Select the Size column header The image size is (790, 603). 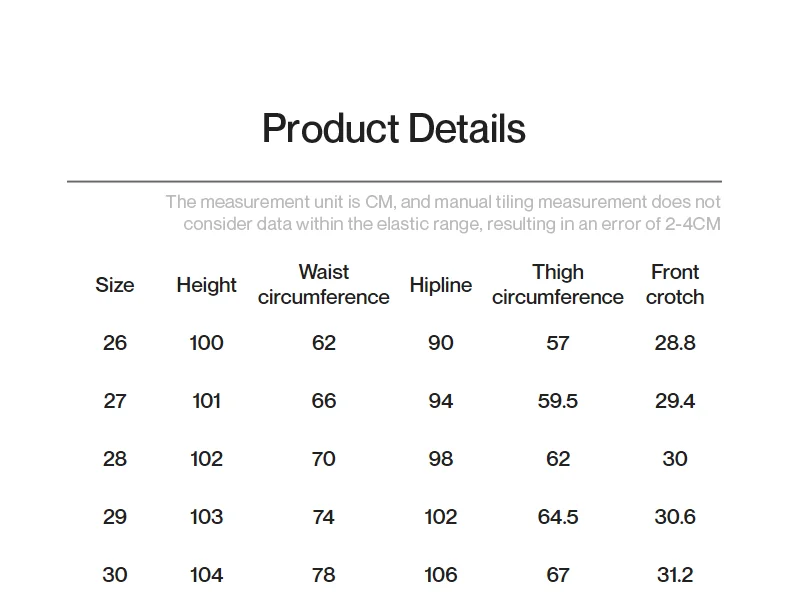115,285
